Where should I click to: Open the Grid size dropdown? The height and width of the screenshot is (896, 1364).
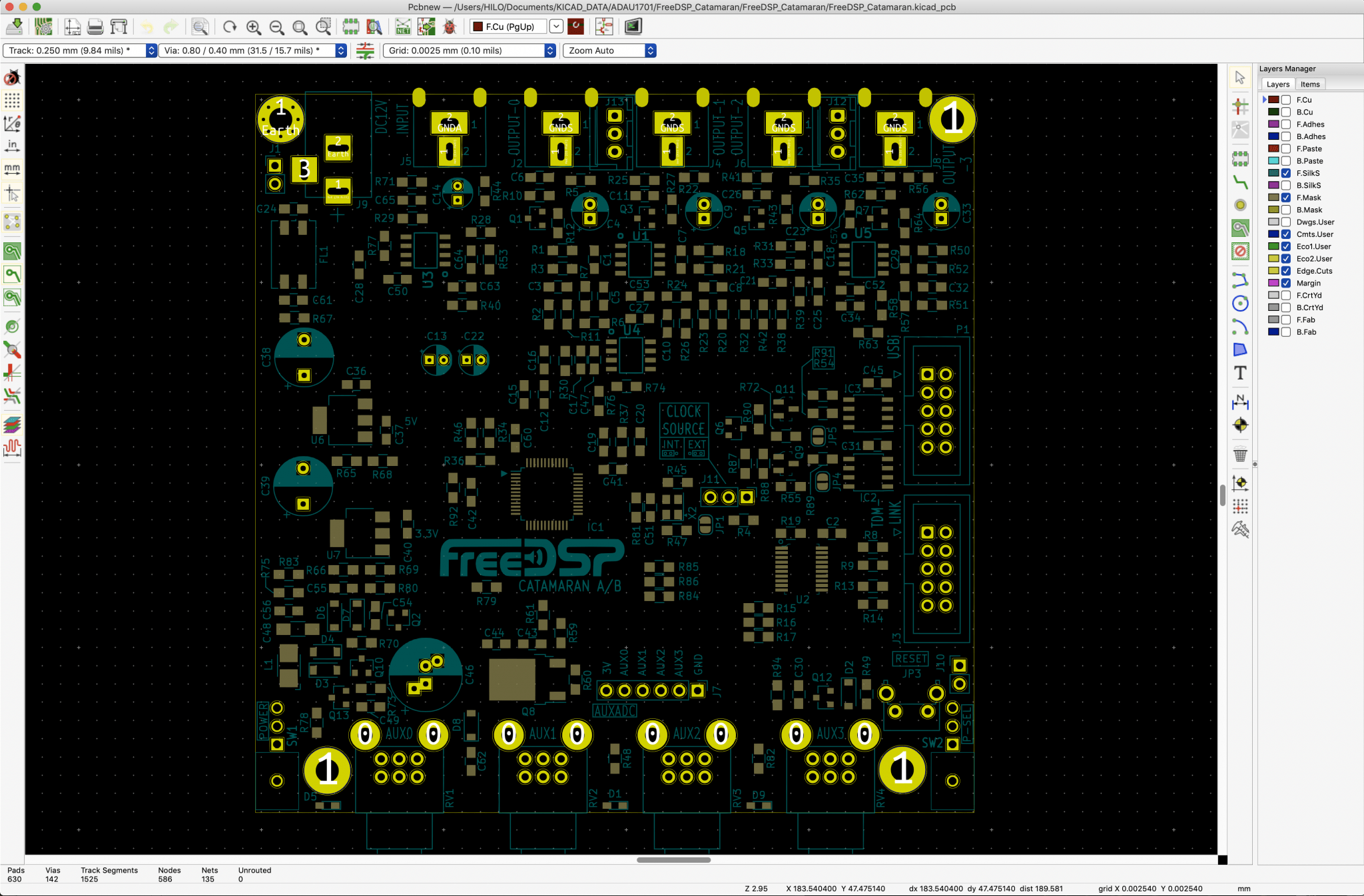click(469, 51)
